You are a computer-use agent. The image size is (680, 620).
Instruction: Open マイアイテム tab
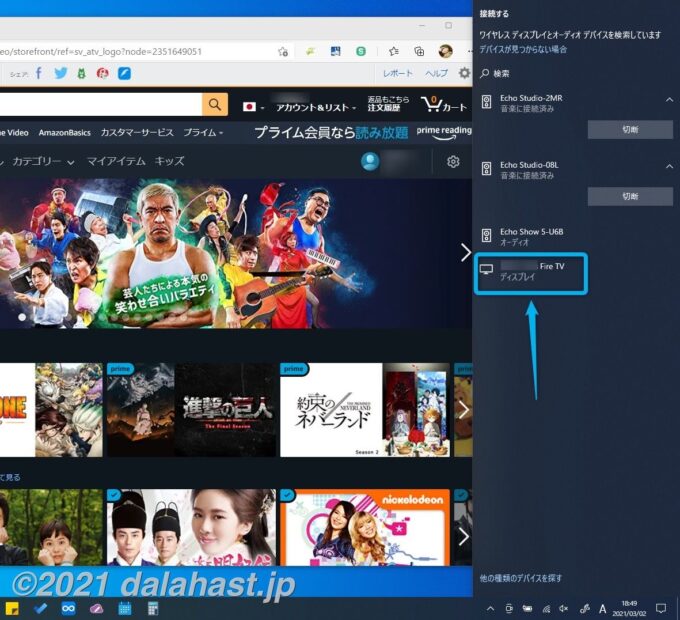coord(116,161)
